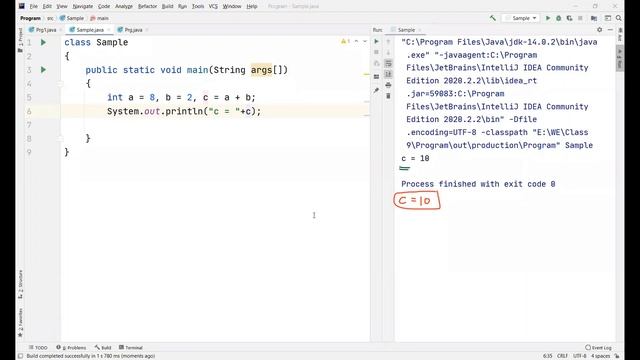
Task: Toggle scroll to end in Run console
Action: [388, 74]
